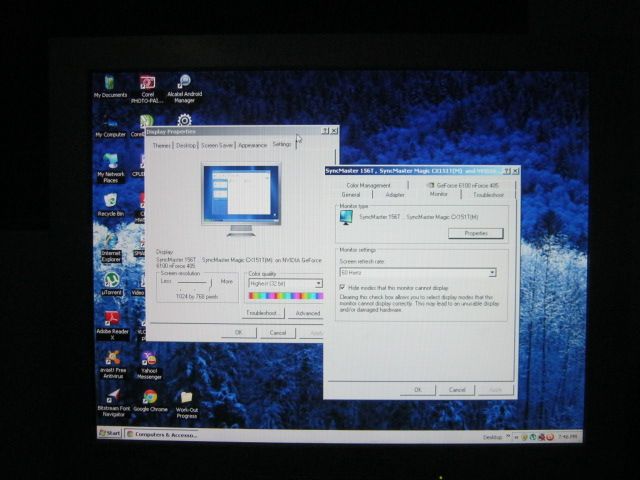Click the Start button on taskbar
This screenshot has width=640, height=480.
click(109, 433)
